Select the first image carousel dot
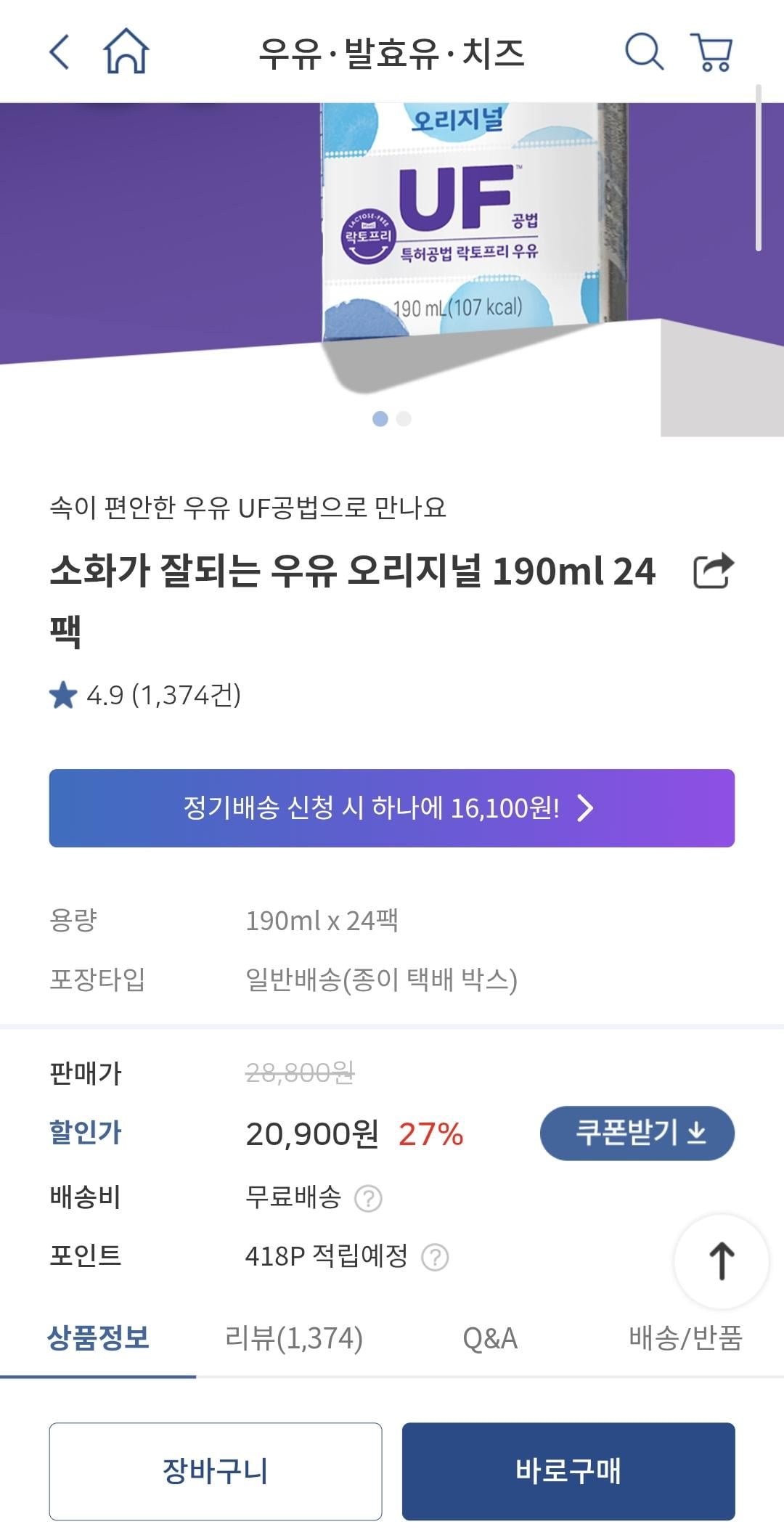This screenshot has height=1535, width=784. (x=380, y=419)
